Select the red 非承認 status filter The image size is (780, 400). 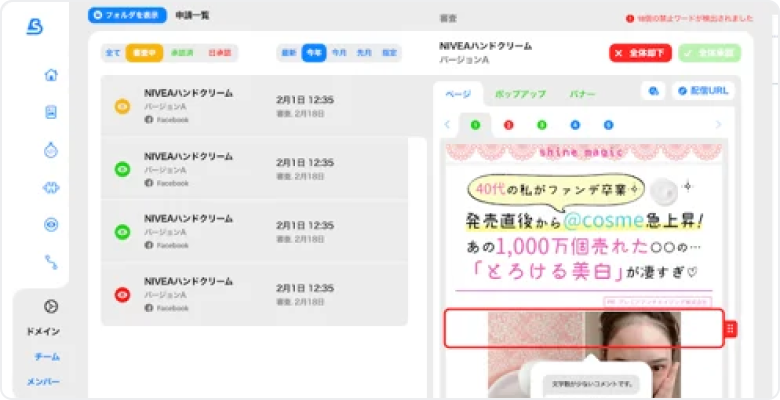coord(218,53)
